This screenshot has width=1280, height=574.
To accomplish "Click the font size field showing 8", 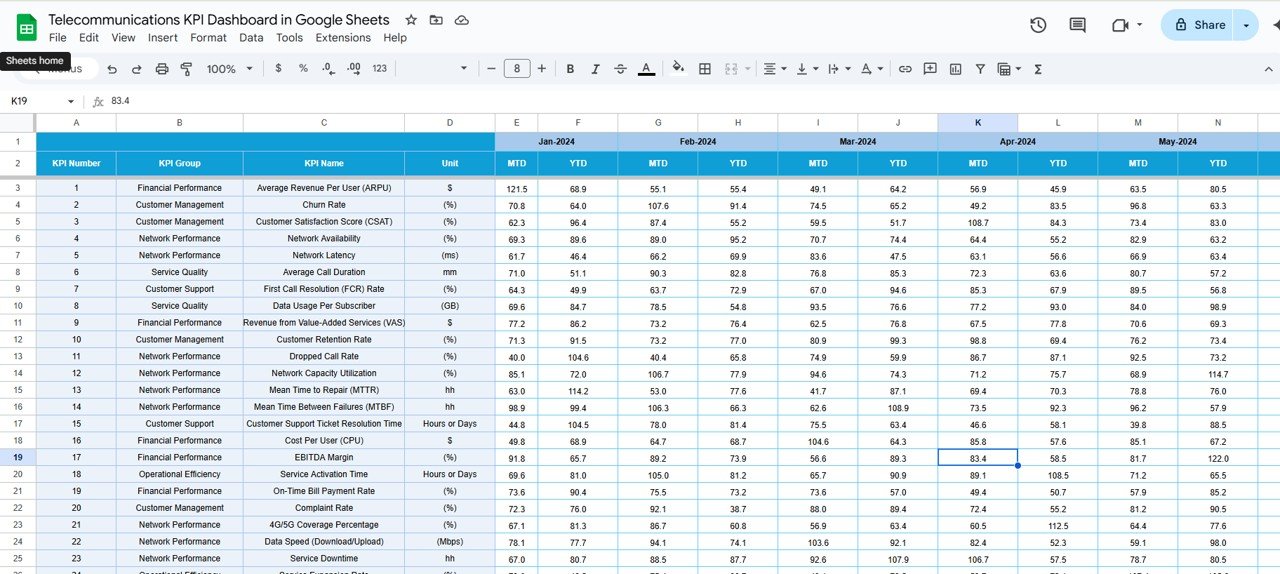I will pyautogui.click(x=516, y=69).
